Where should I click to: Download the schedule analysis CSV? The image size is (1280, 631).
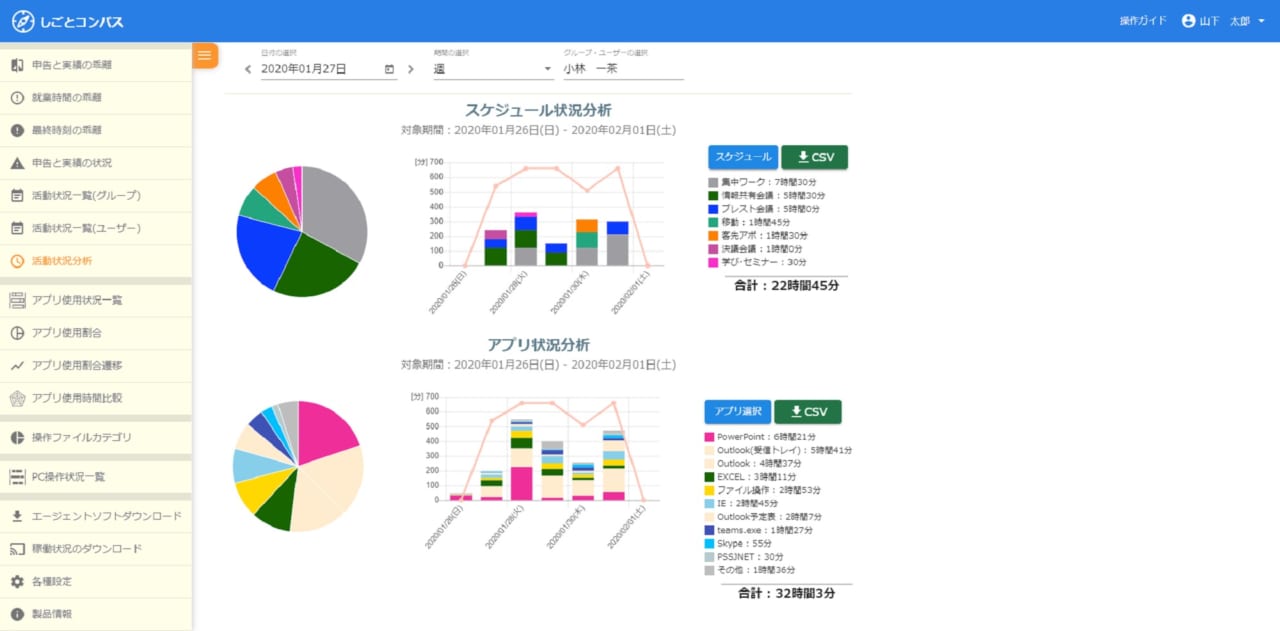[814, 157]
